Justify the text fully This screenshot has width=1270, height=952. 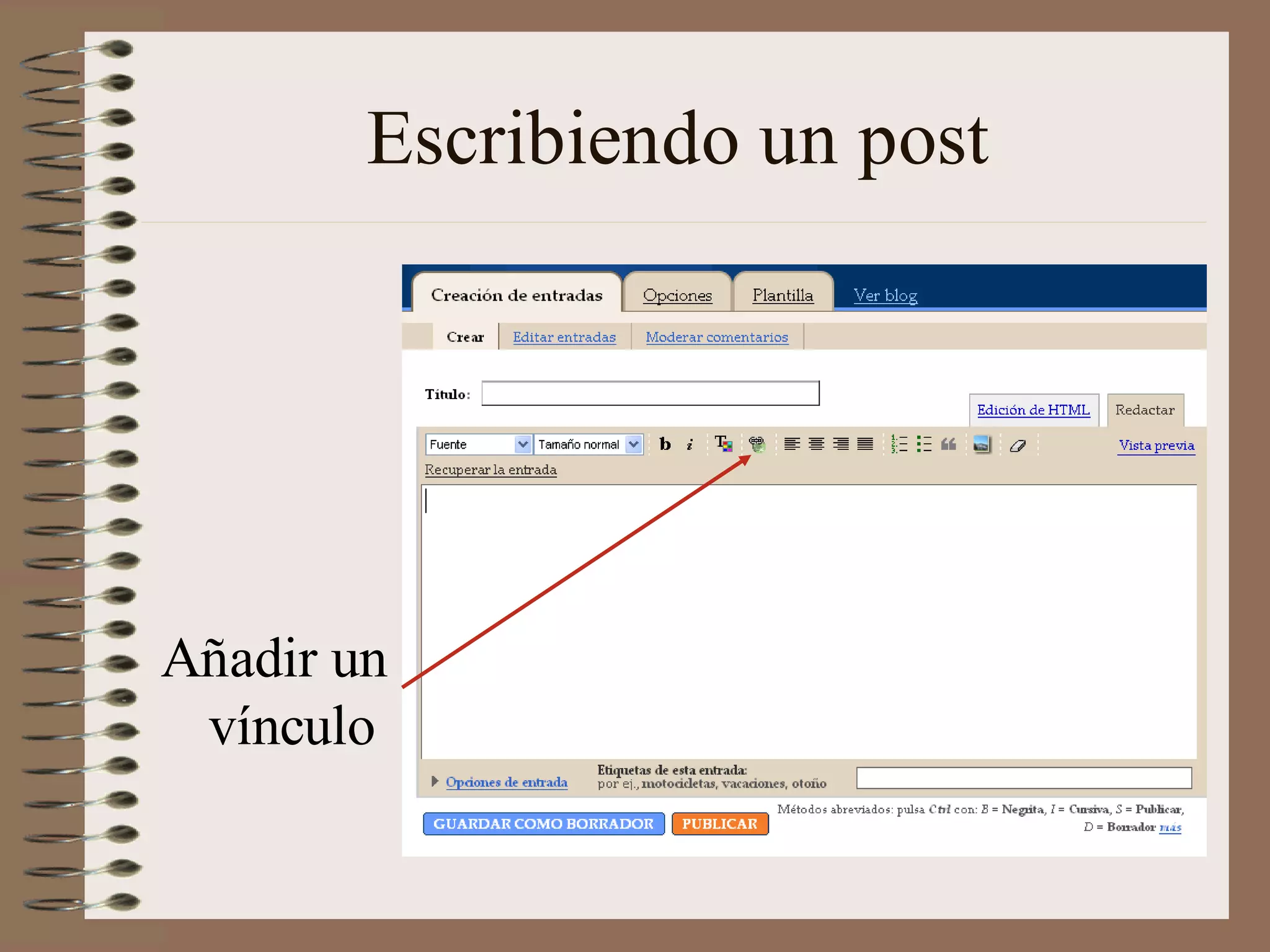[x=865, y=444]
